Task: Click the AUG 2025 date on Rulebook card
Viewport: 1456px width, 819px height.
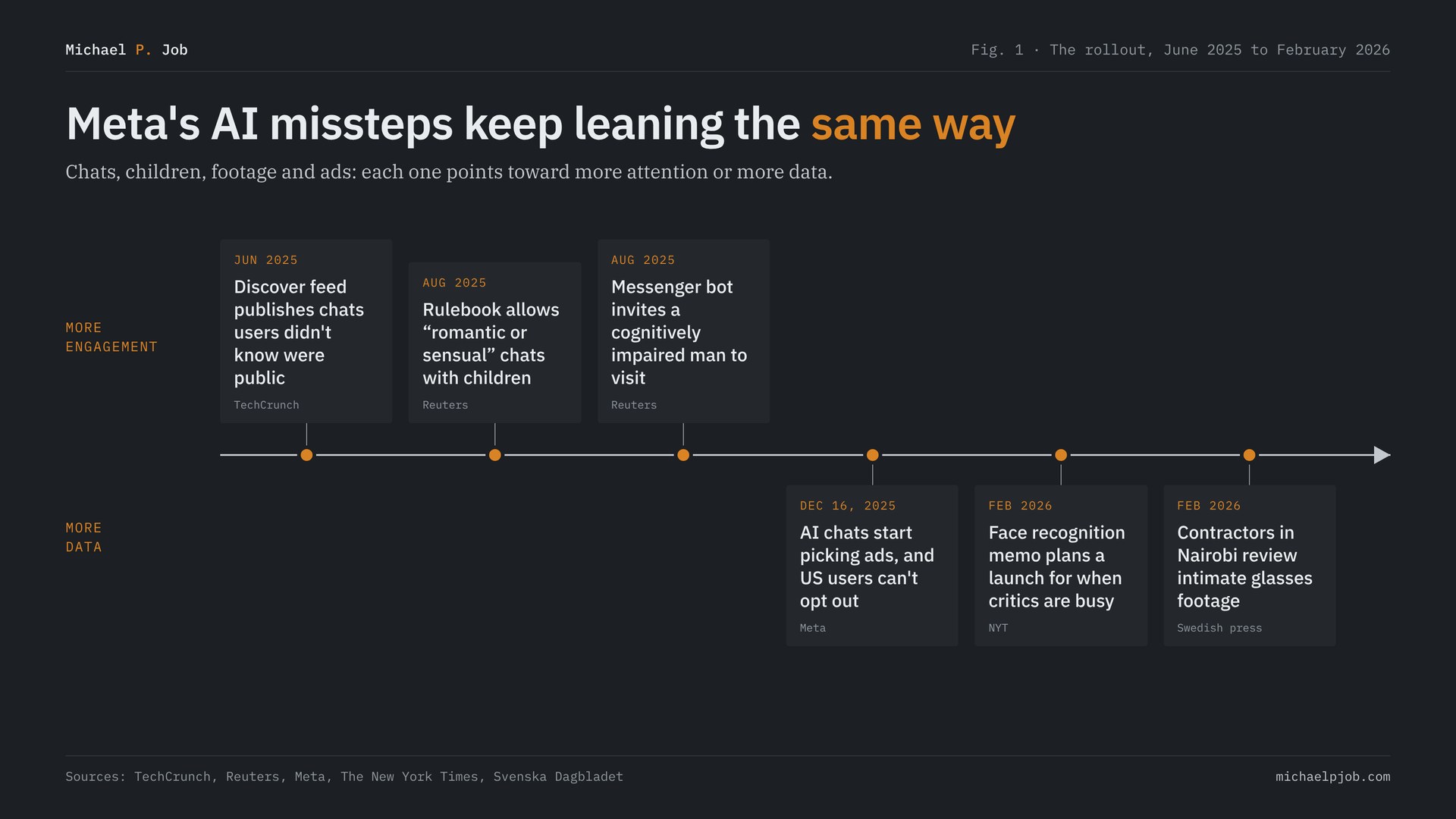Action: tap(454, 283)
